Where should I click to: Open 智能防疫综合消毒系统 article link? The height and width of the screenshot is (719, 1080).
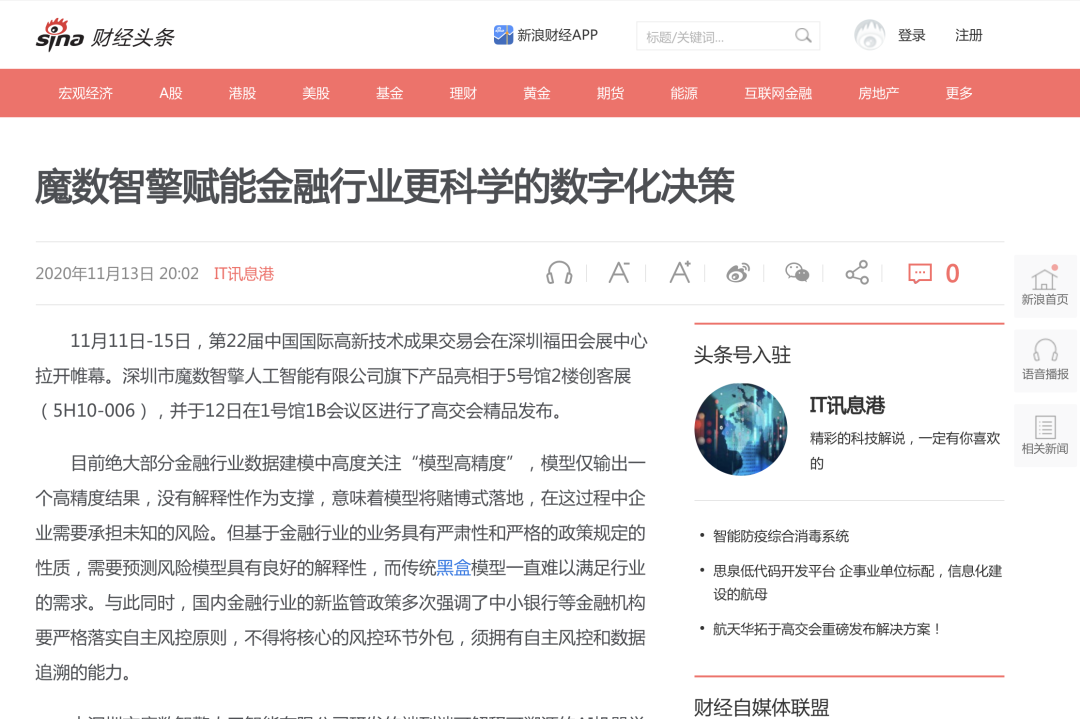[781, 536]
